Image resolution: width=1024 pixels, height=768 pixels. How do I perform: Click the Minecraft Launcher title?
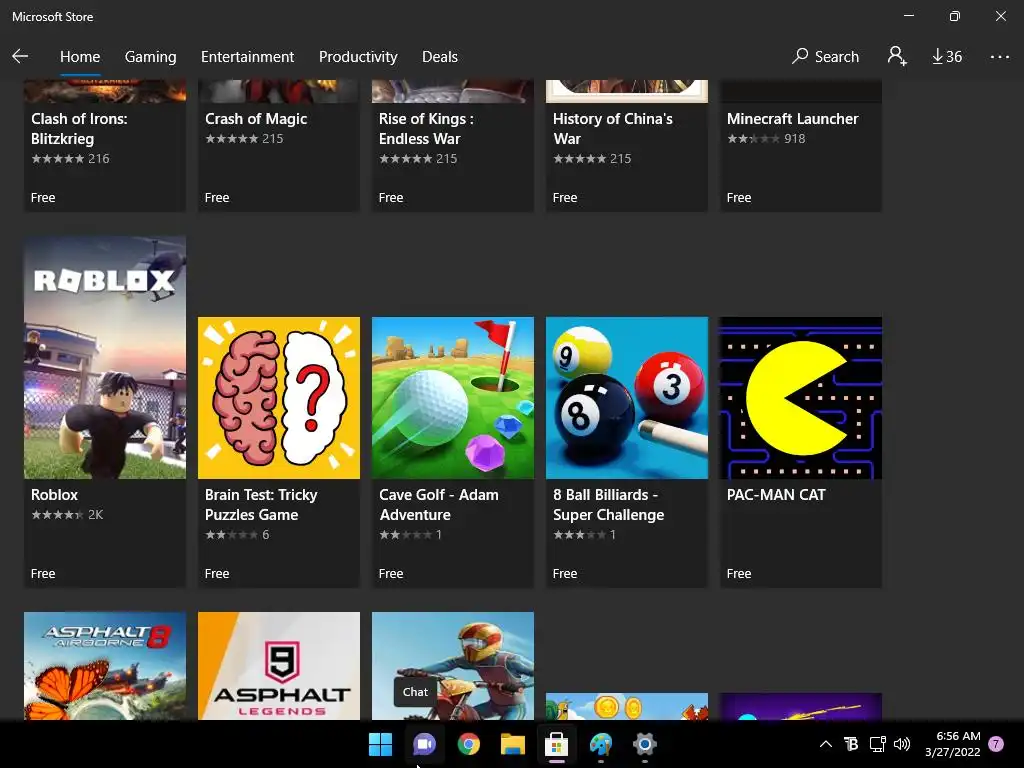point(792,119)
